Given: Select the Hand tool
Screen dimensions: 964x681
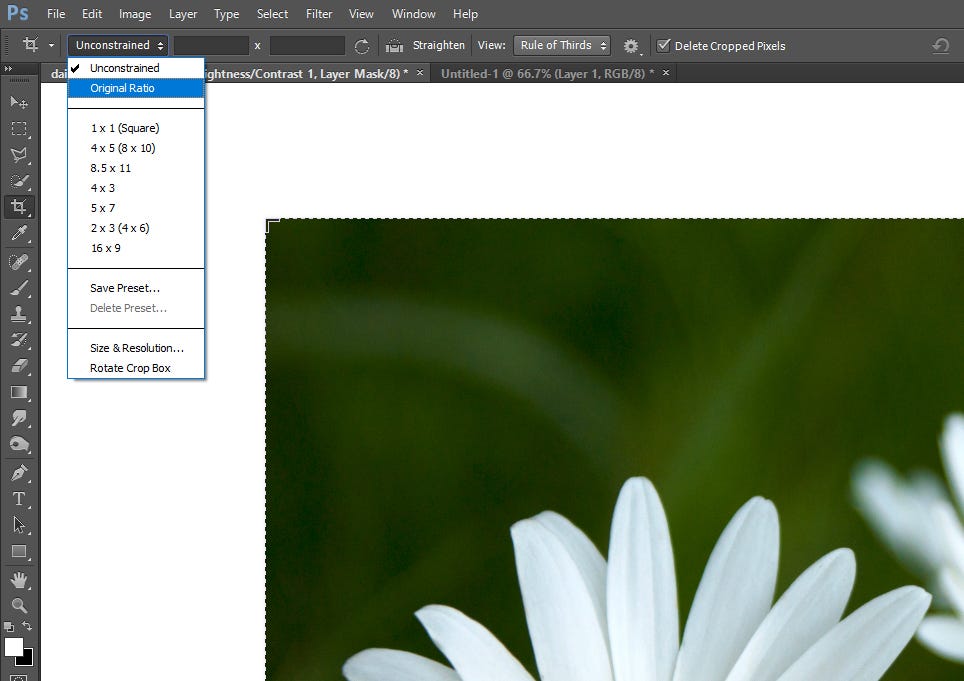Looking at the screenshot, I should [x=18, y=580].
